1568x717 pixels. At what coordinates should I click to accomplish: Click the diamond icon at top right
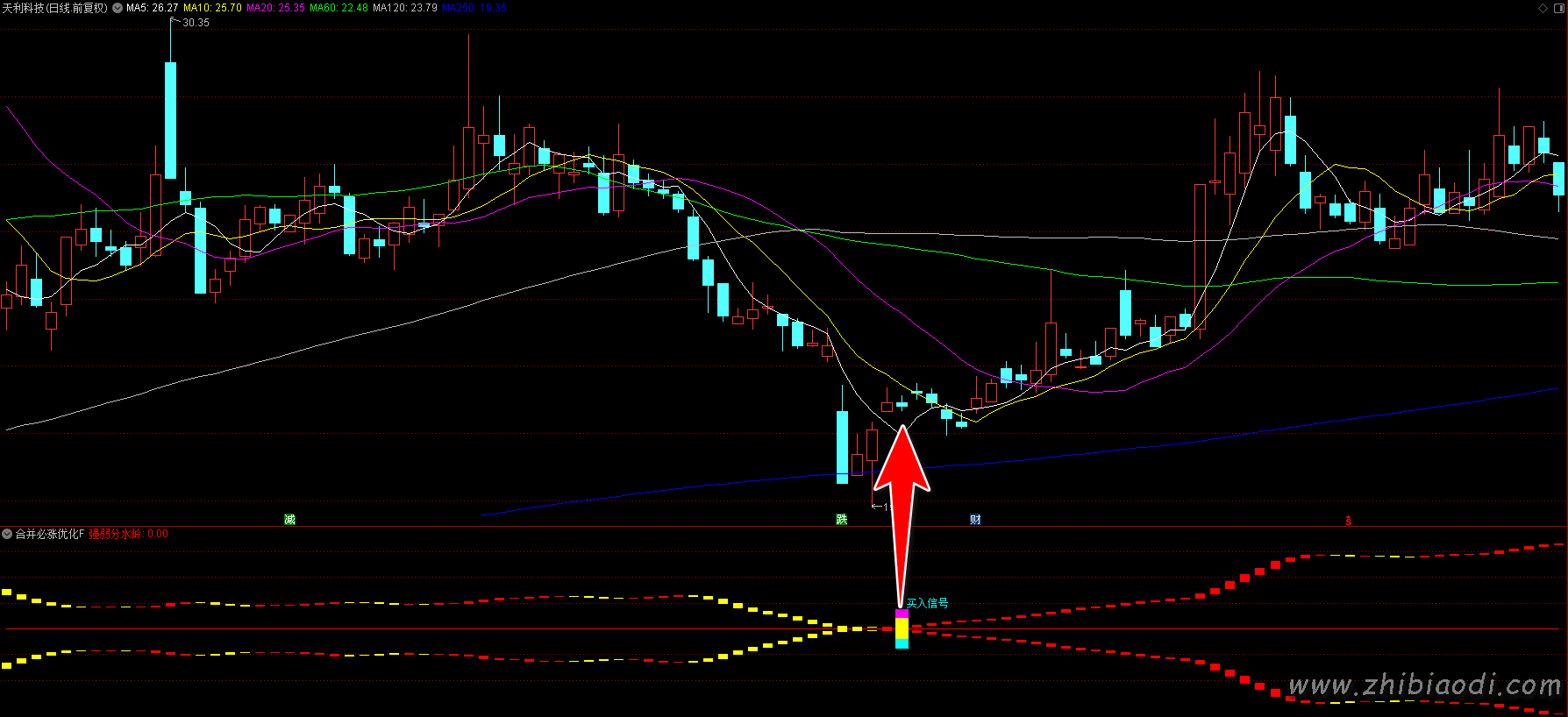(x=1543, y=8)
